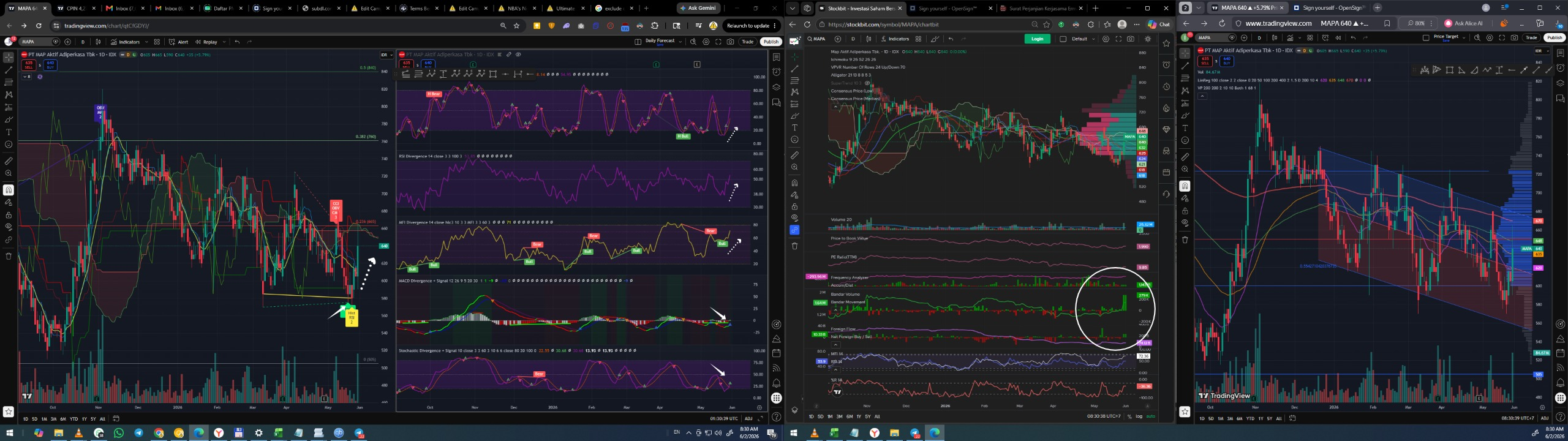Screen dimensions: 1568x441
Task: Select the 6M range in Stockbit bottom bar
Action: coord(849,417)
